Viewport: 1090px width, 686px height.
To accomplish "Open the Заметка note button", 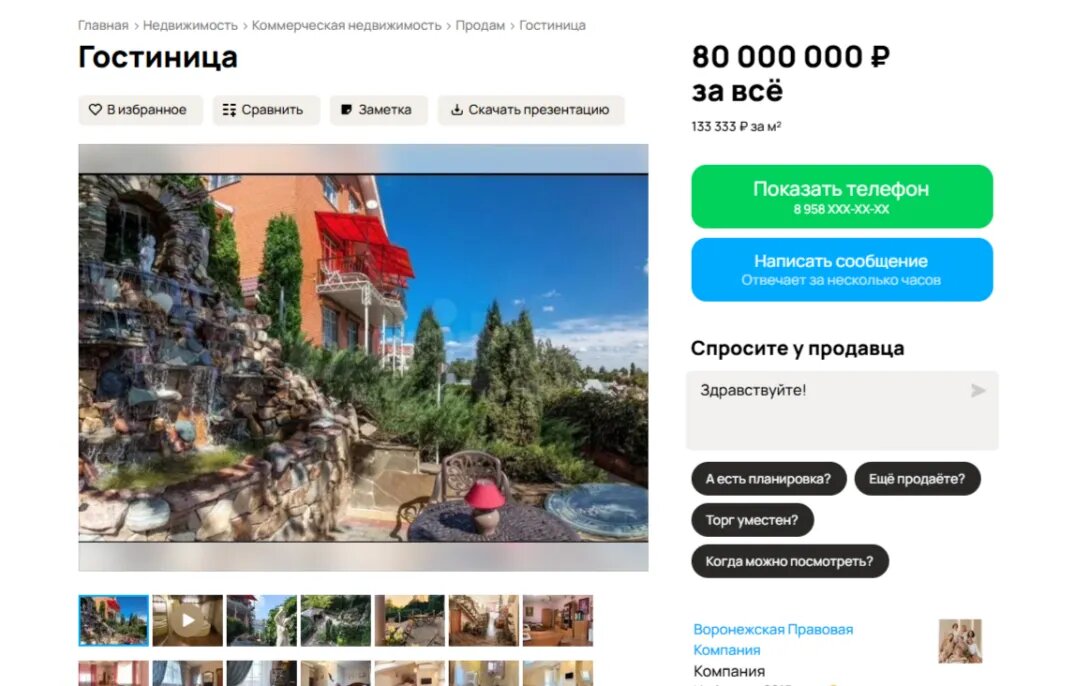I will tap(378, 110).
